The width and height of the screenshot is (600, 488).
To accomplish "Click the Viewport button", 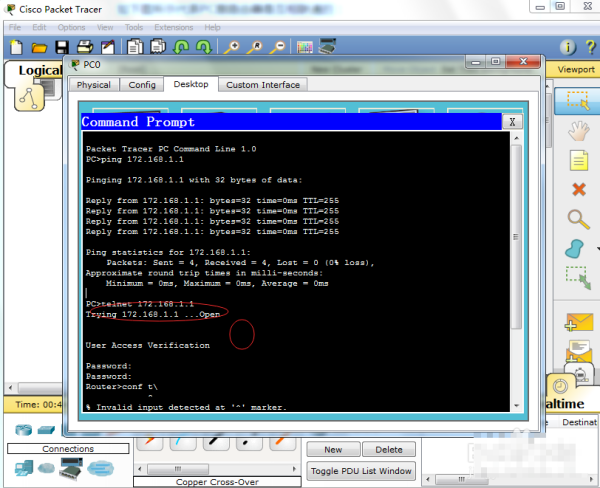I will tap(574, 70).
